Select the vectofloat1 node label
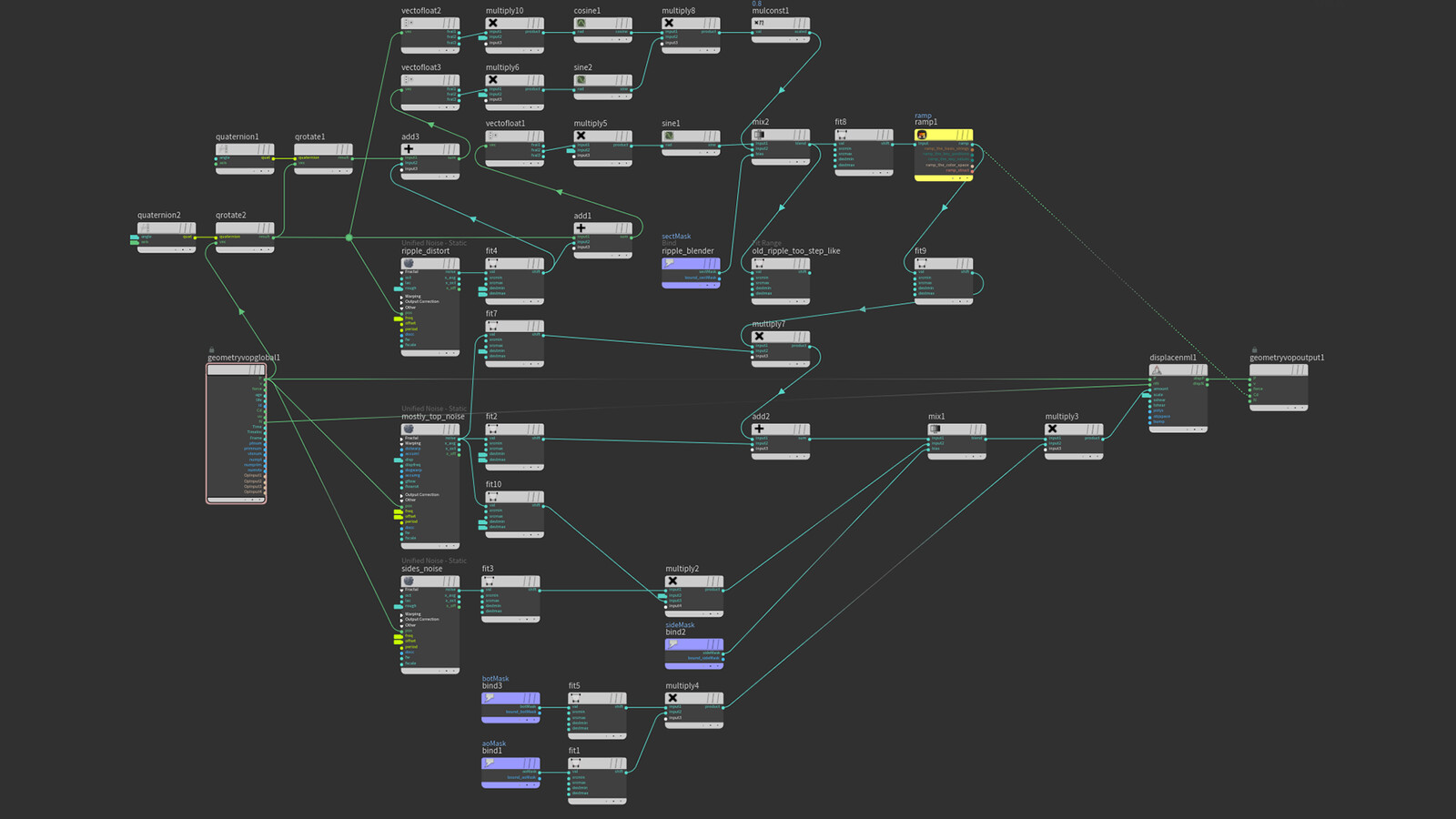 505,124
